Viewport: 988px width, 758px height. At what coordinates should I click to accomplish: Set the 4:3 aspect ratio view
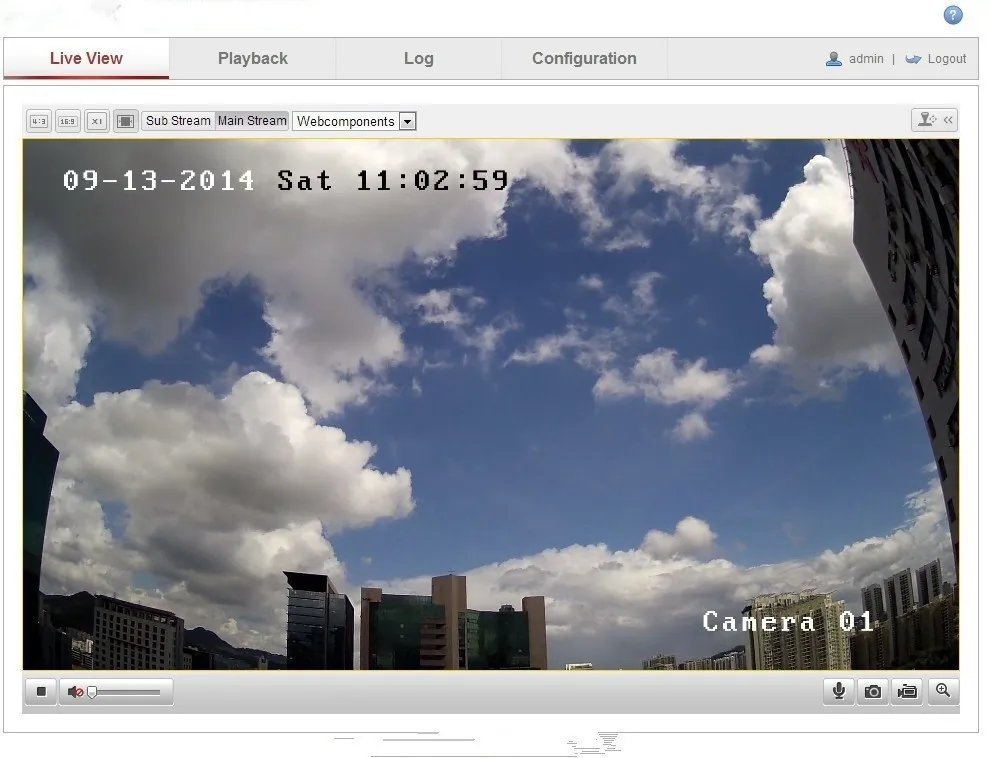tap(38, 121)
